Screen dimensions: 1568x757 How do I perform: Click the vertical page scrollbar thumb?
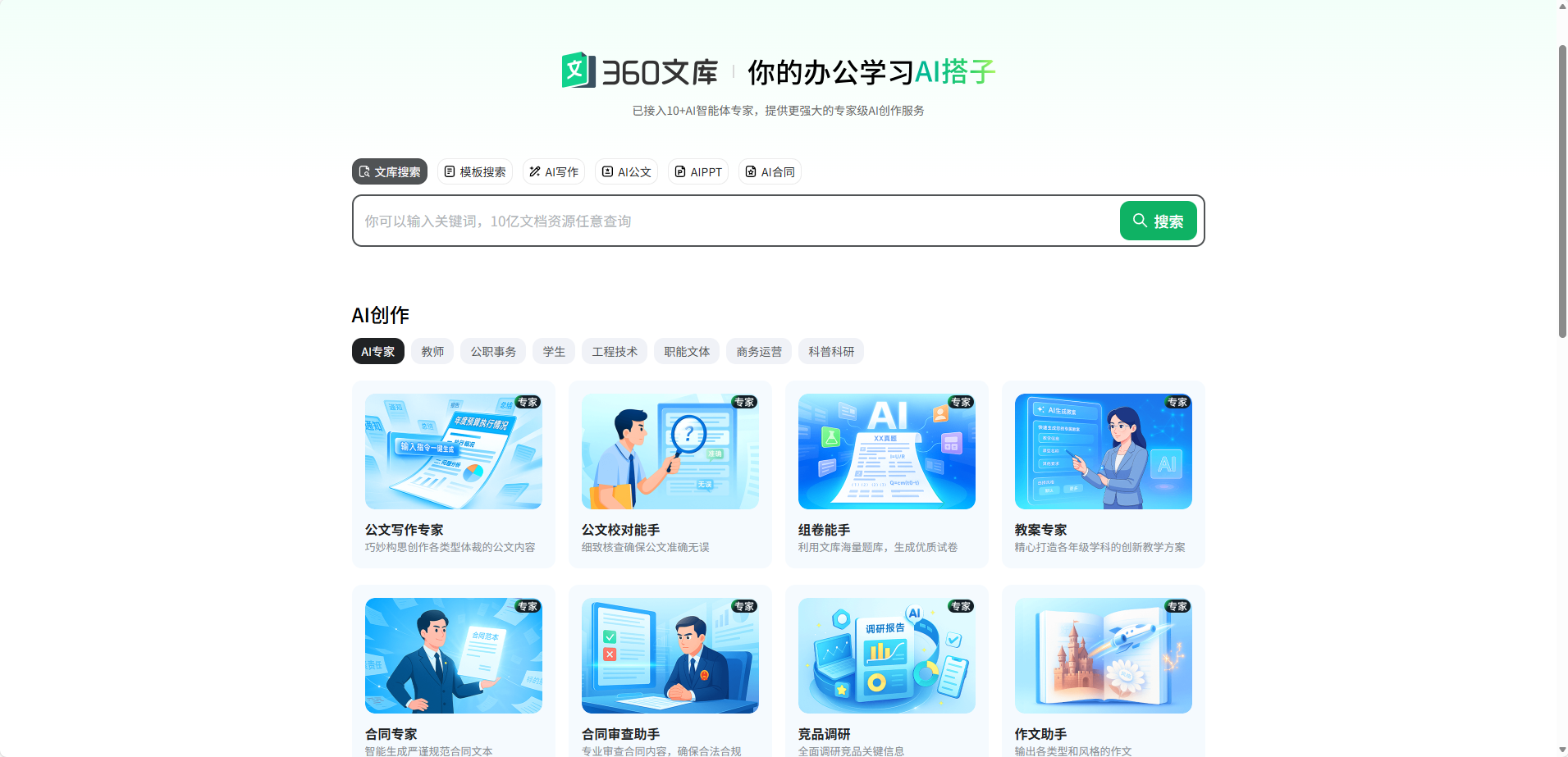pyautogui.click(x=1562, y=191)
